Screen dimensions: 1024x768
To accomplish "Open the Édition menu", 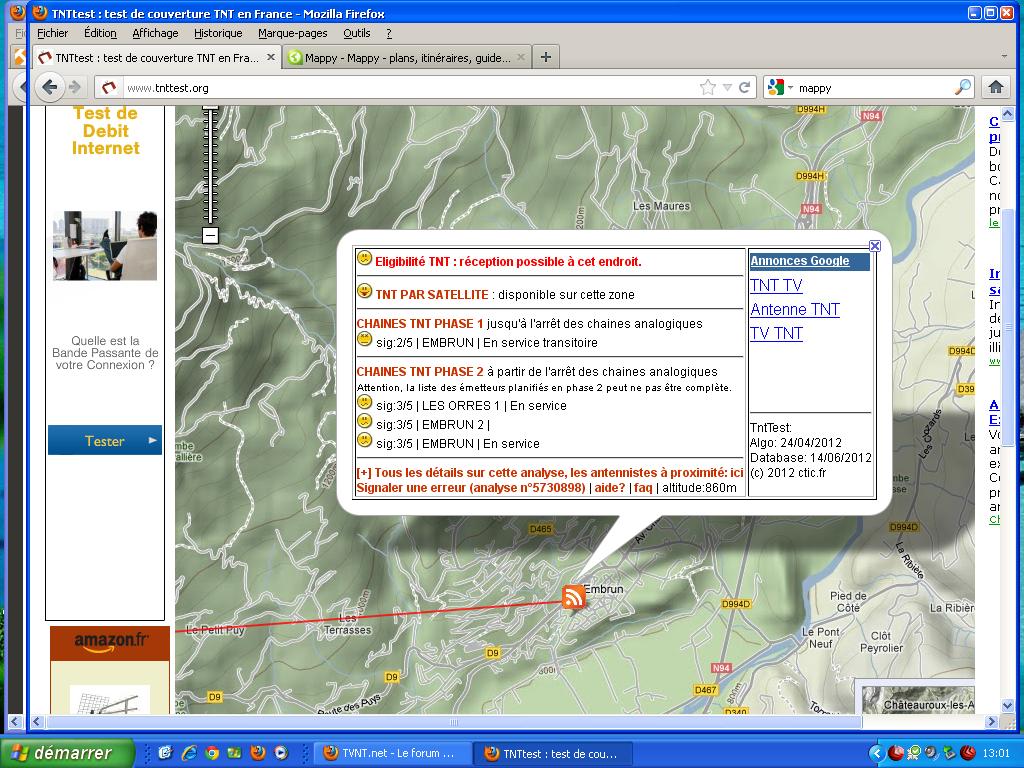I will pyautogui.click(x=100, y=33).
